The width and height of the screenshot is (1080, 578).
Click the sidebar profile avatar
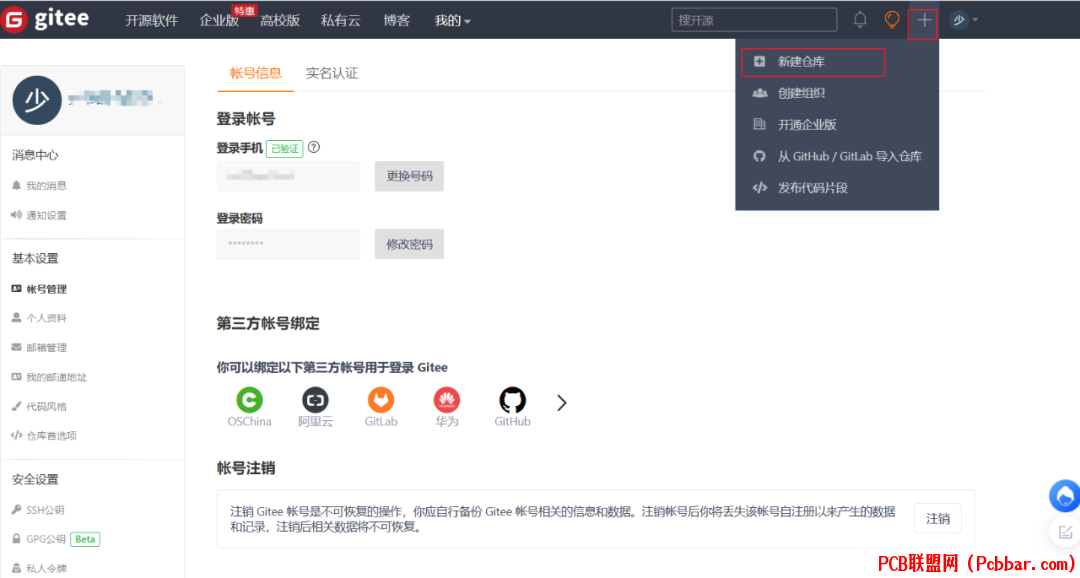[37, 101]
